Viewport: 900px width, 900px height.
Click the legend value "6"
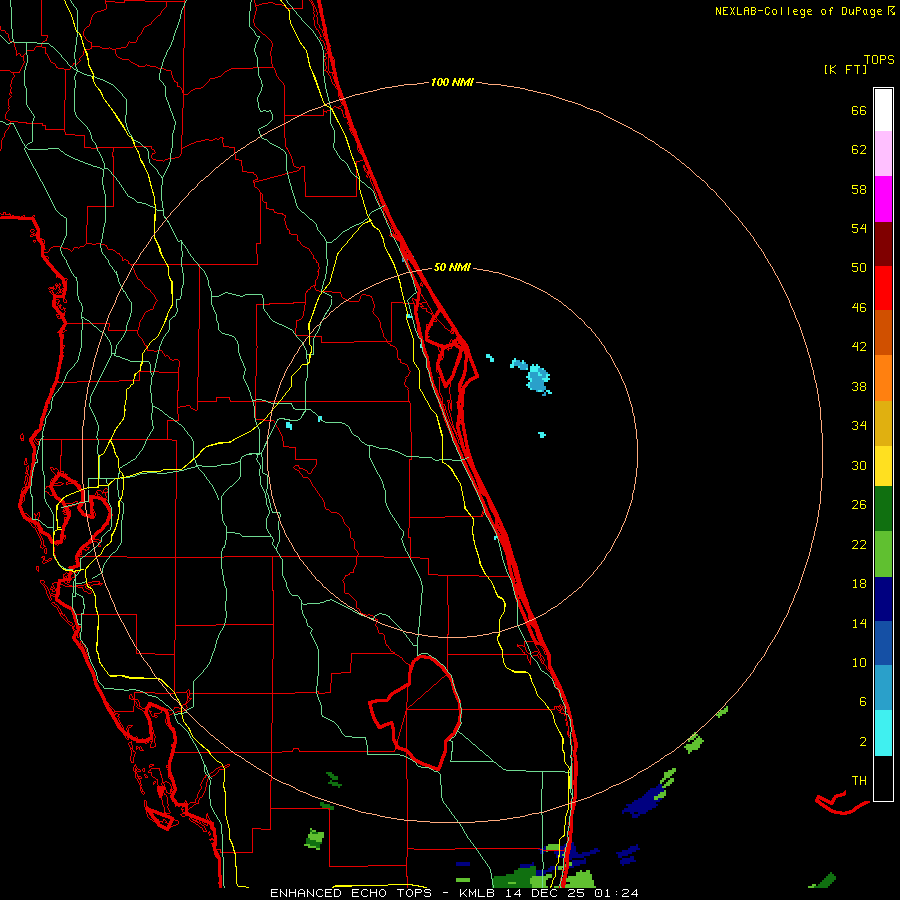[x=862, y=701]
